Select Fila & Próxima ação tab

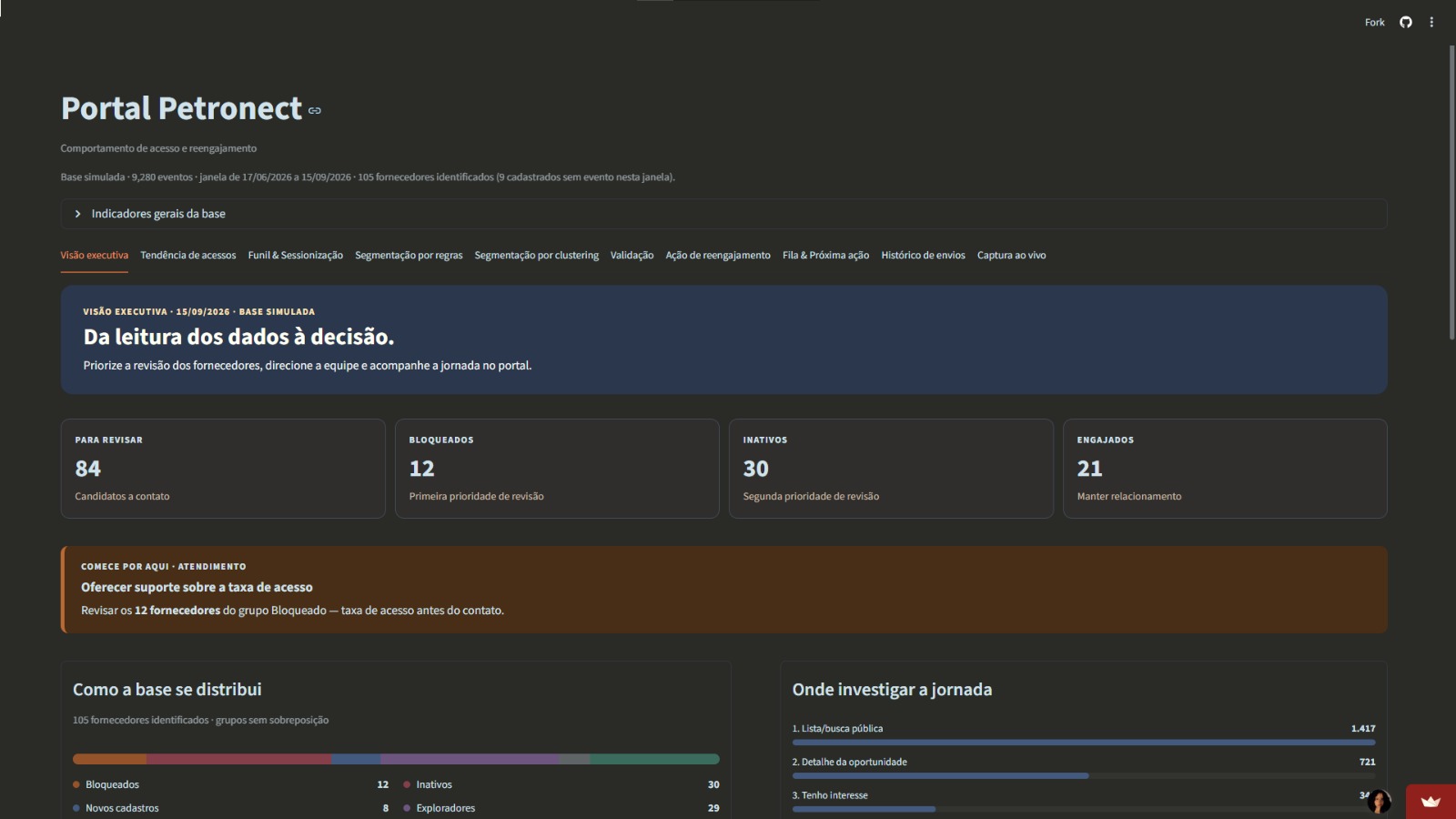[825, 256]
